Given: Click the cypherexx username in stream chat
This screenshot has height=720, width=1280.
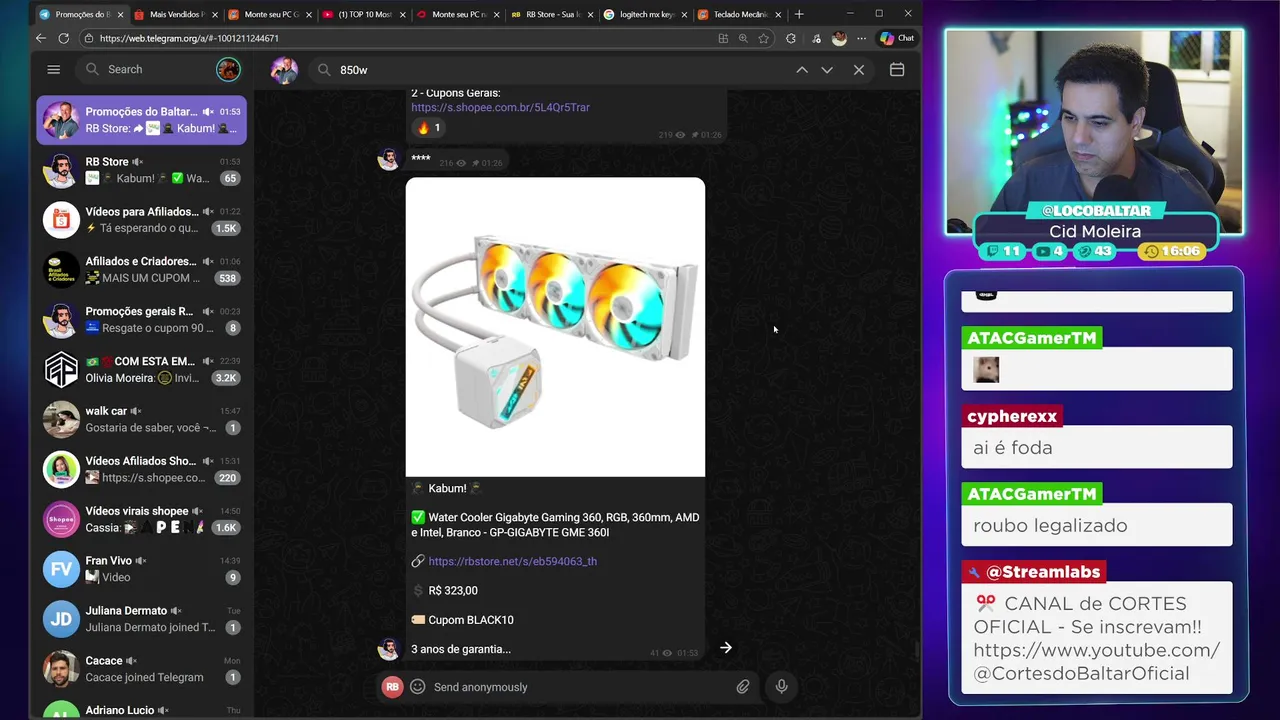Looking at the screenshot, I should 1012,416.
